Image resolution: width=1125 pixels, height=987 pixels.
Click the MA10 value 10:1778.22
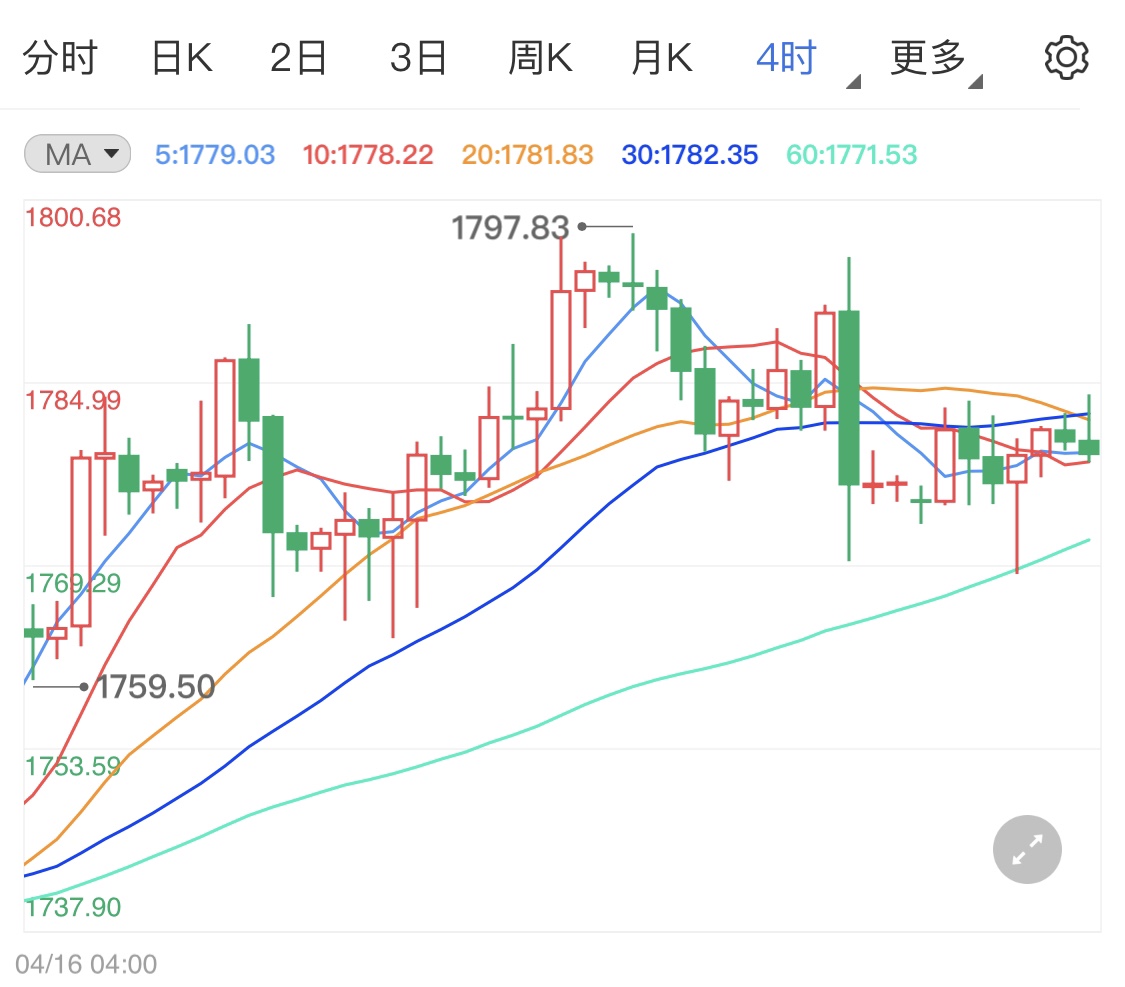368,154
